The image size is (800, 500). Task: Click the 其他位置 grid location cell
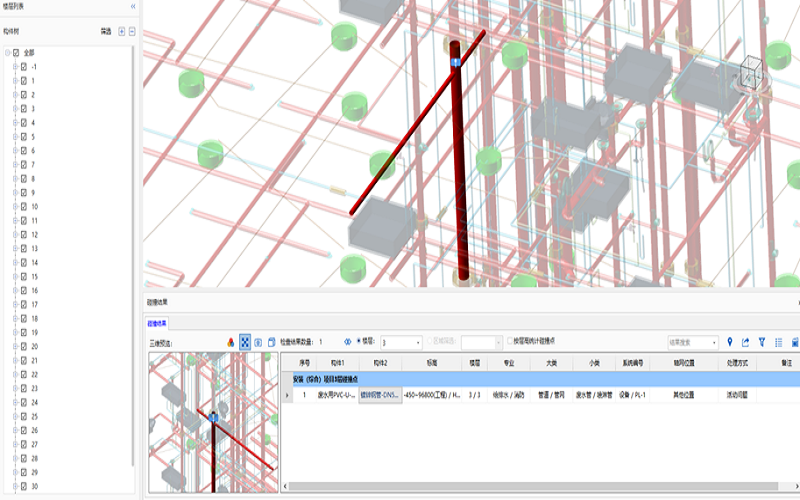pos(684,395)
